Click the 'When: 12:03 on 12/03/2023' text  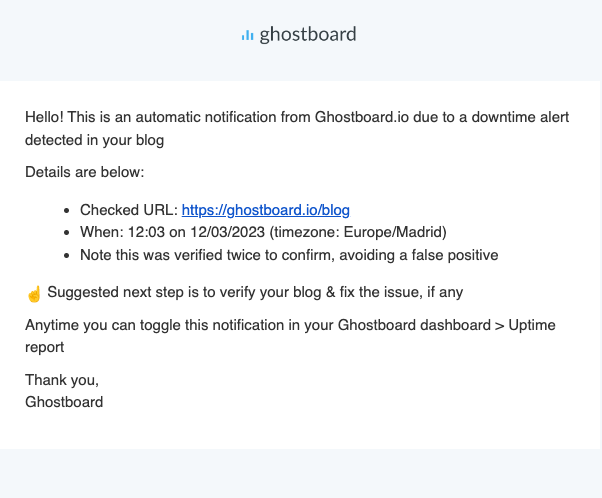172,232
